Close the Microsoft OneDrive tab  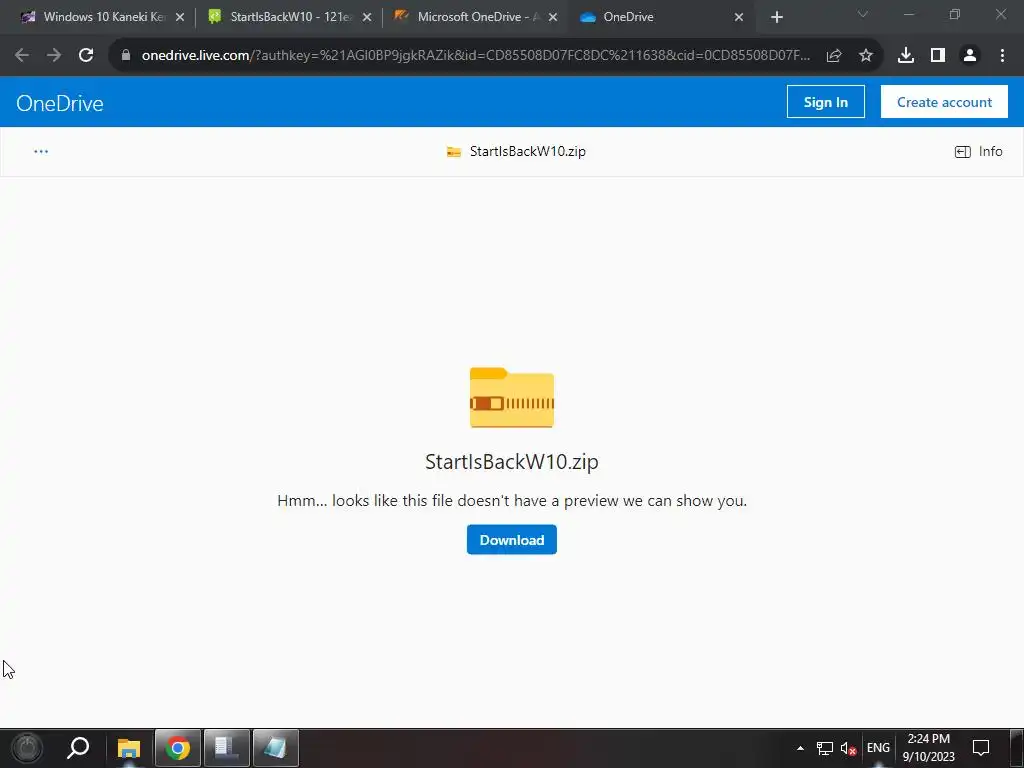[x=553, y=18]
